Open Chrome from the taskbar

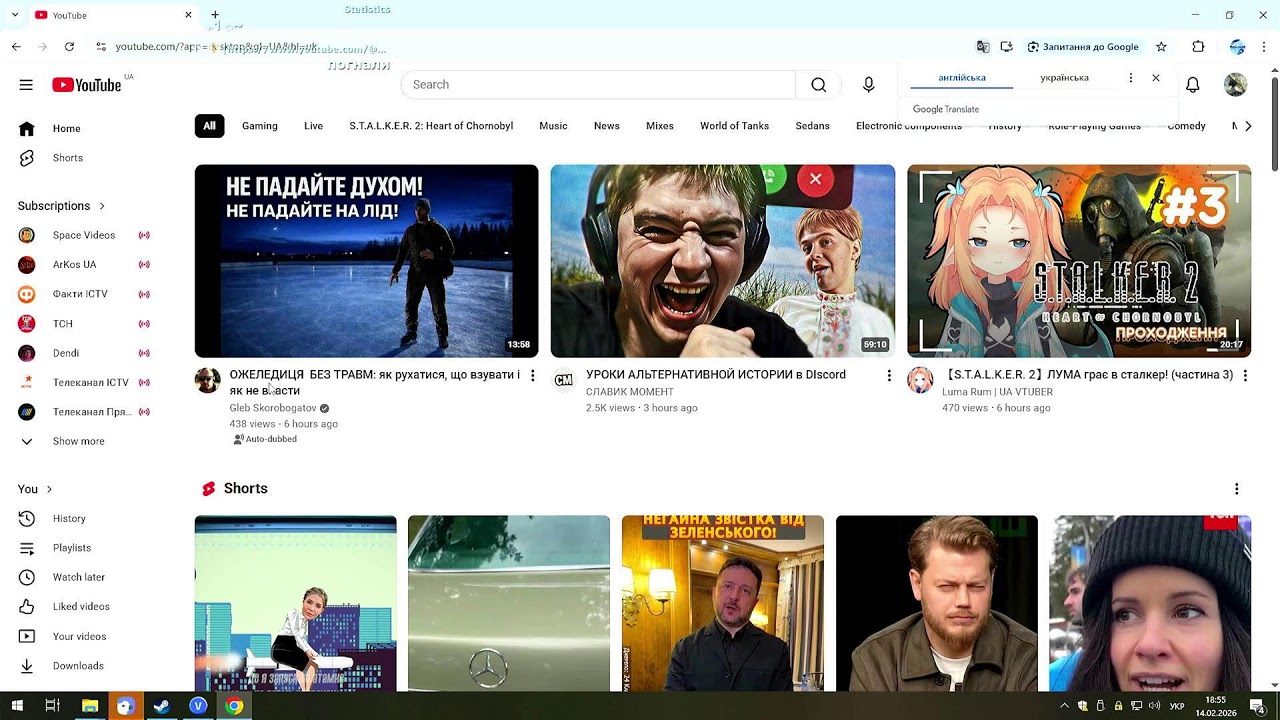click(x=233, y=706)
